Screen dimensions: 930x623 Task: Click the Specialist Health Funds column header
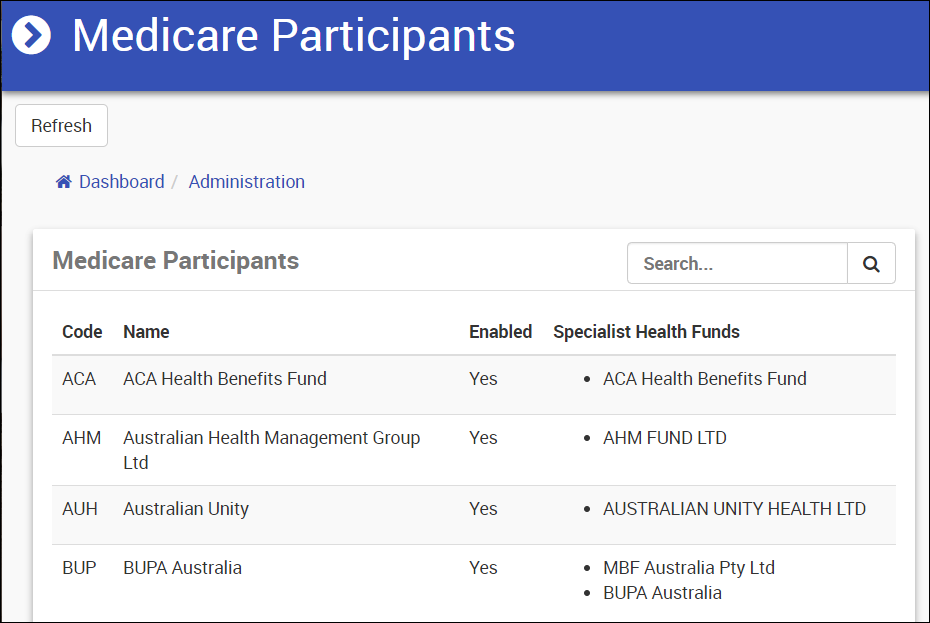646,332
